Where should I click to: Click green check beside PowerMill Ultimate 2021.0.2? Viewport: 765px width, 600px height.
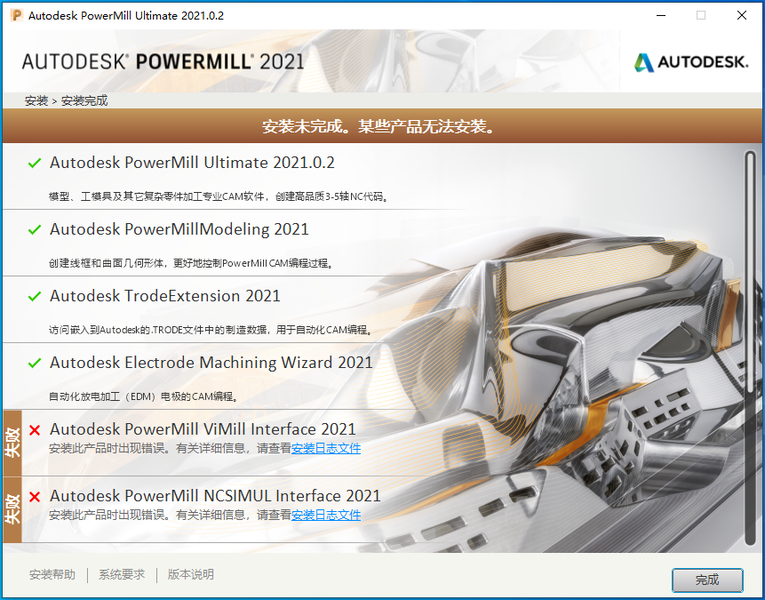pyautogui.click(x=35, y=163)
